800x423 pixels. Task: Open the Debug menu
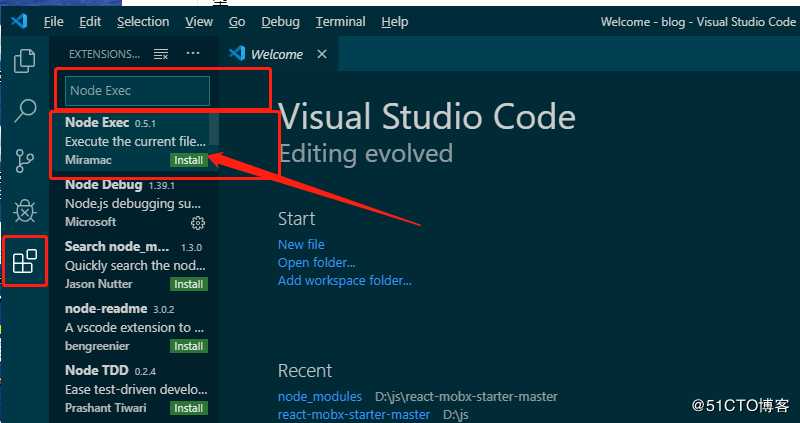click(x=280, y=22)
